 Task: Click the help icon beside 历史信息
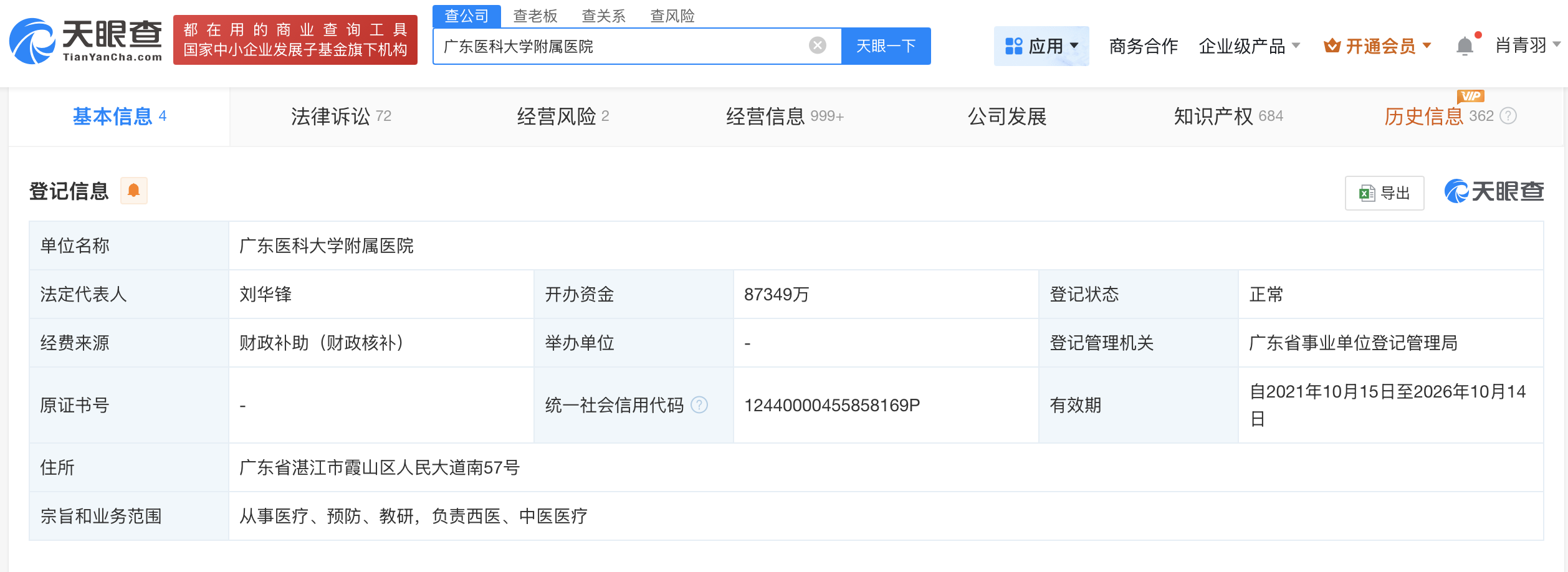[1508, 116]
